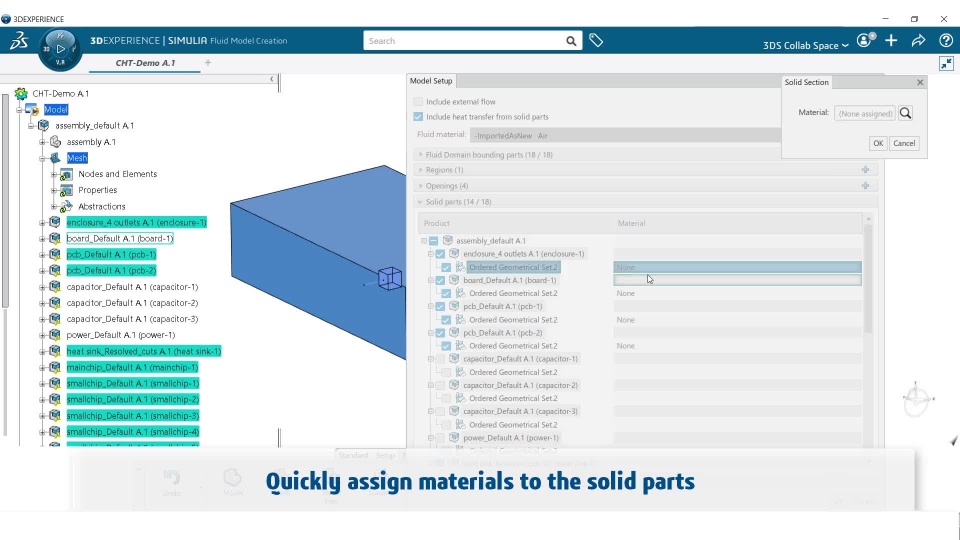Expand the Regions (1) section
Image resolution: width=960 pixels, height=540 pixels.
420,170
